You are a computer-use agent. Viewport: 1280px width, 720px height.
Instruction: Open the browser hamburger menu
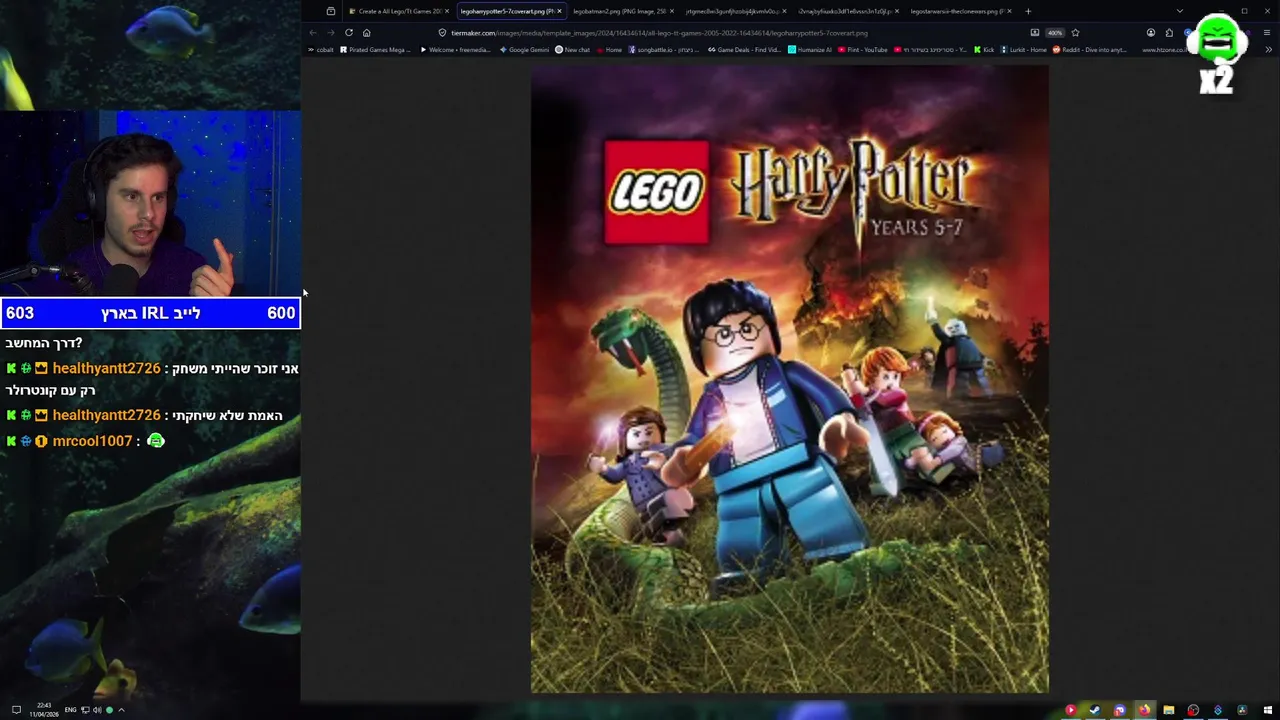point(1268,32)
